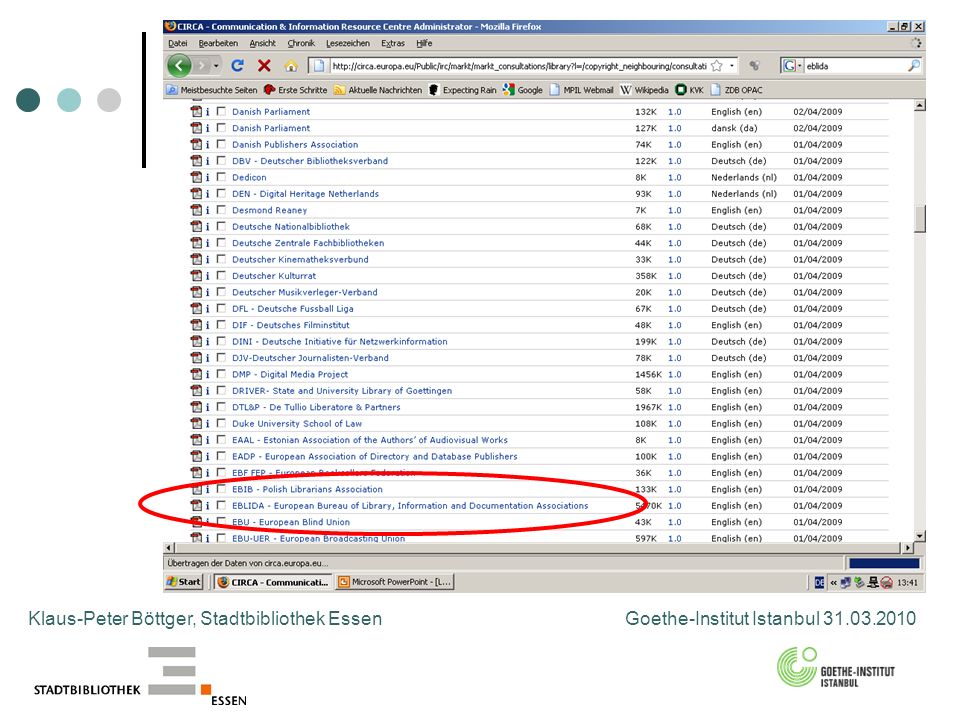Open the PDF icon for Deutscher Kulturrat
Viewport: 960px width, 720px height.
196,276
